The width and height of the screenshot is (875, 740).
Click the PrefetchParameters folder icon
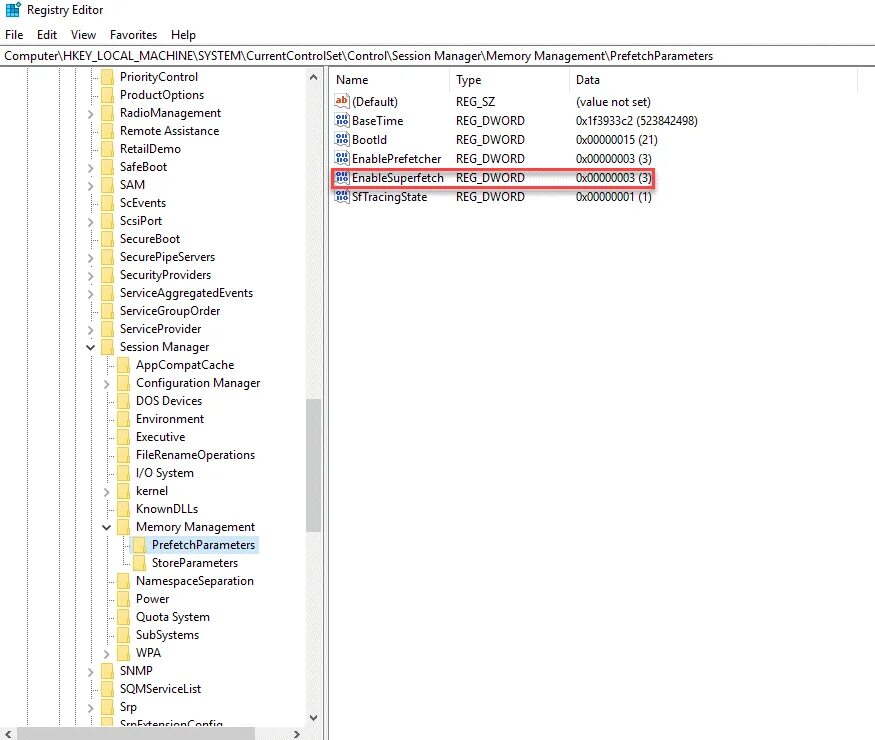[x=140, y=545]
